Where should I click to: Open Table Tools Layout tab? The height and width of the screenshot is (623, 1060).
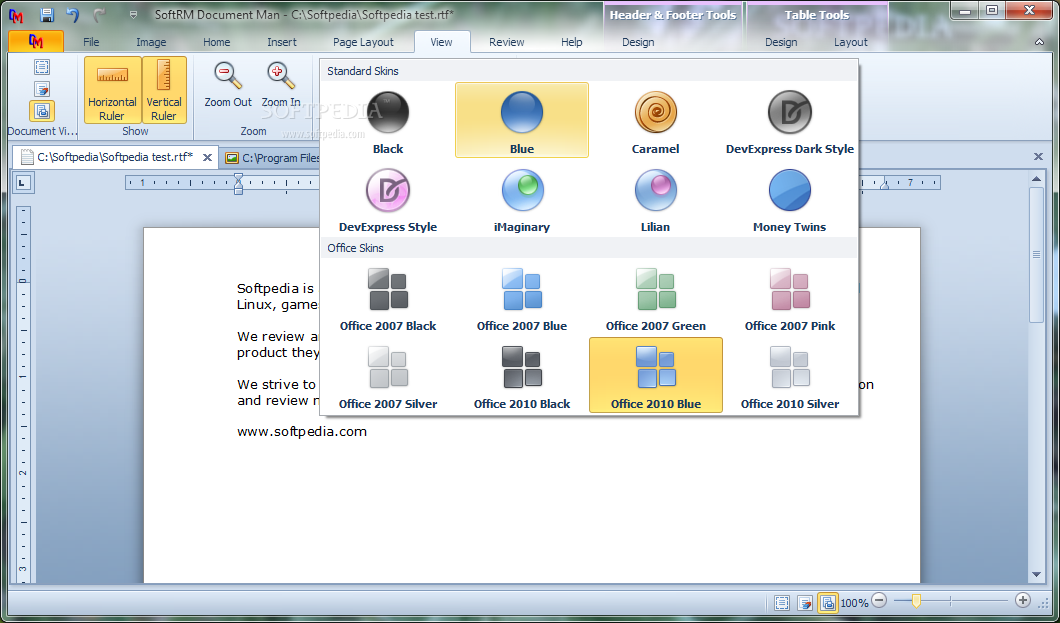[x=850, y=42]
